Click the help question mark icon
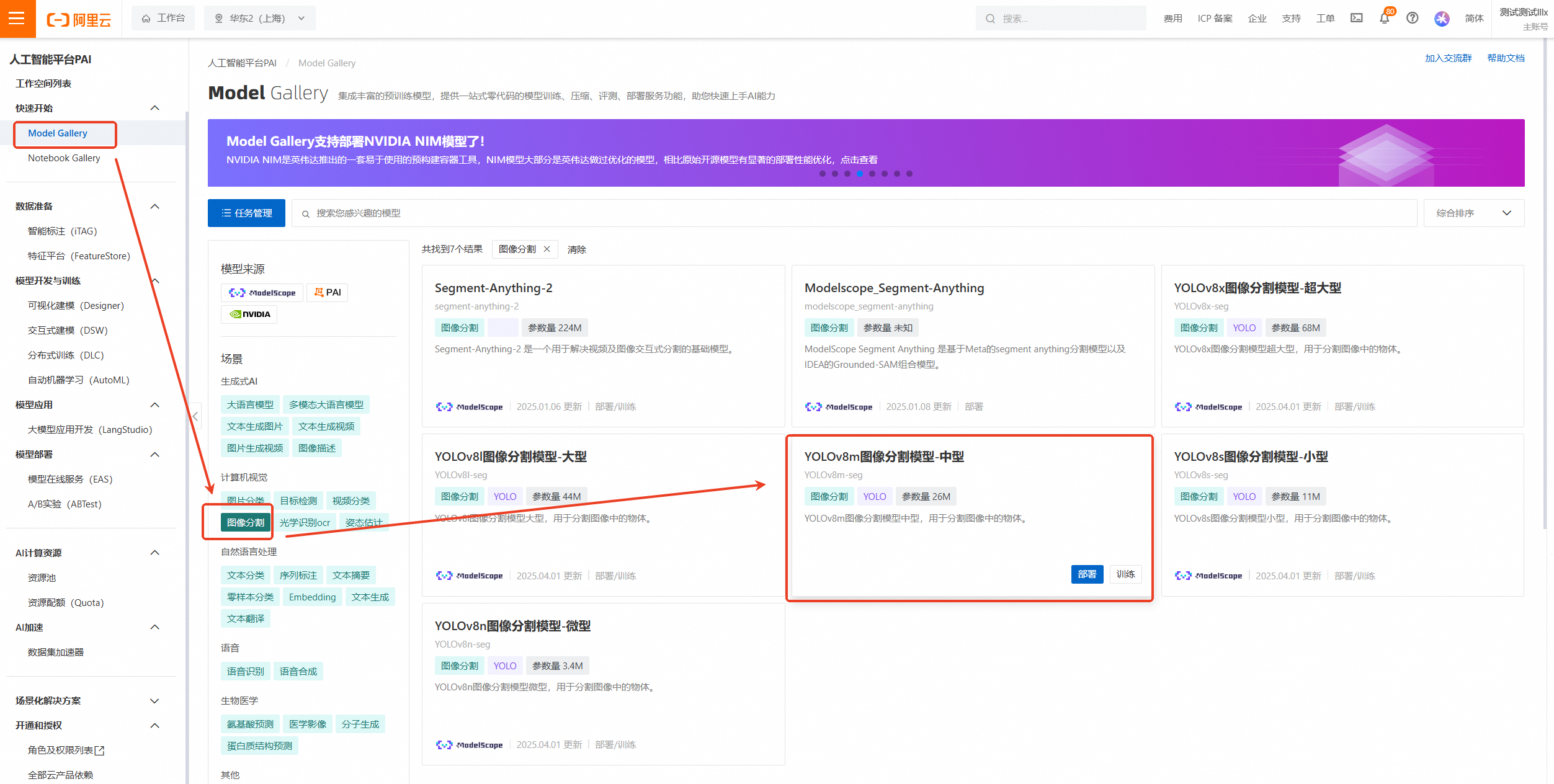 point(1413,19)
